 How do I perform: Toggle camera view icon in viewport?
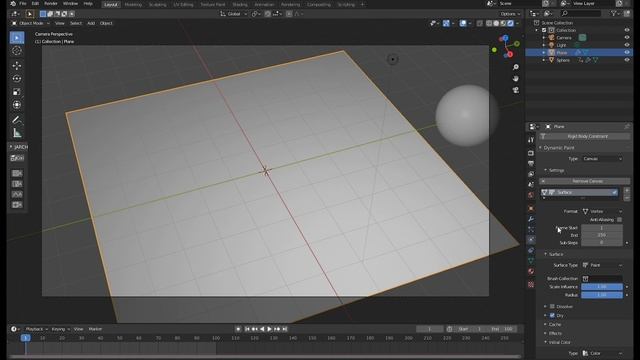[x=516, y=90]
